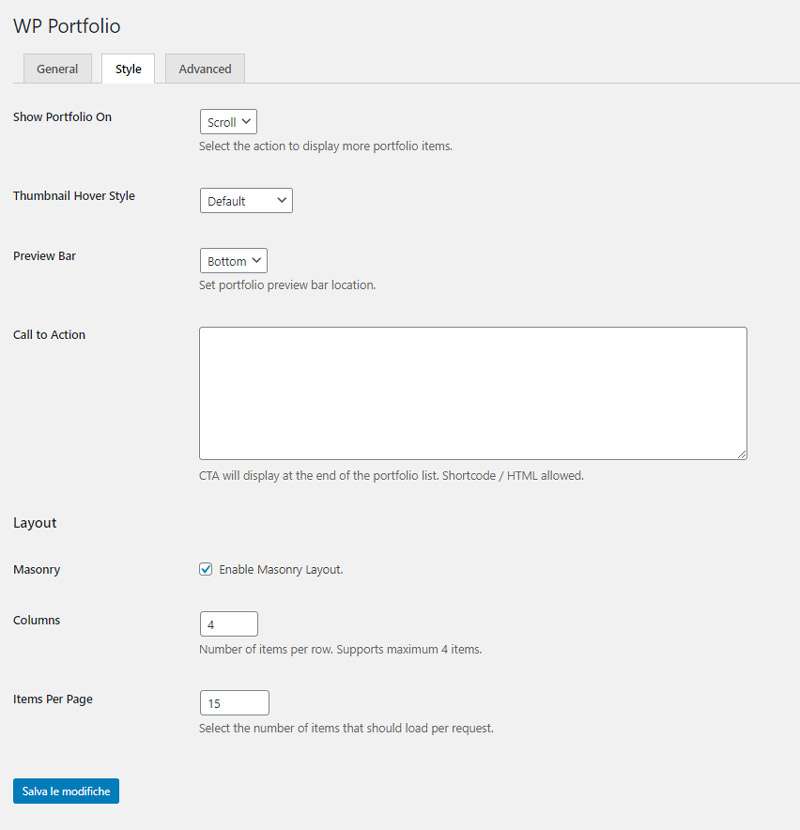Click the Call to Action label
Viewport: 800px width, 830px height.
click(x=49, y=335)
